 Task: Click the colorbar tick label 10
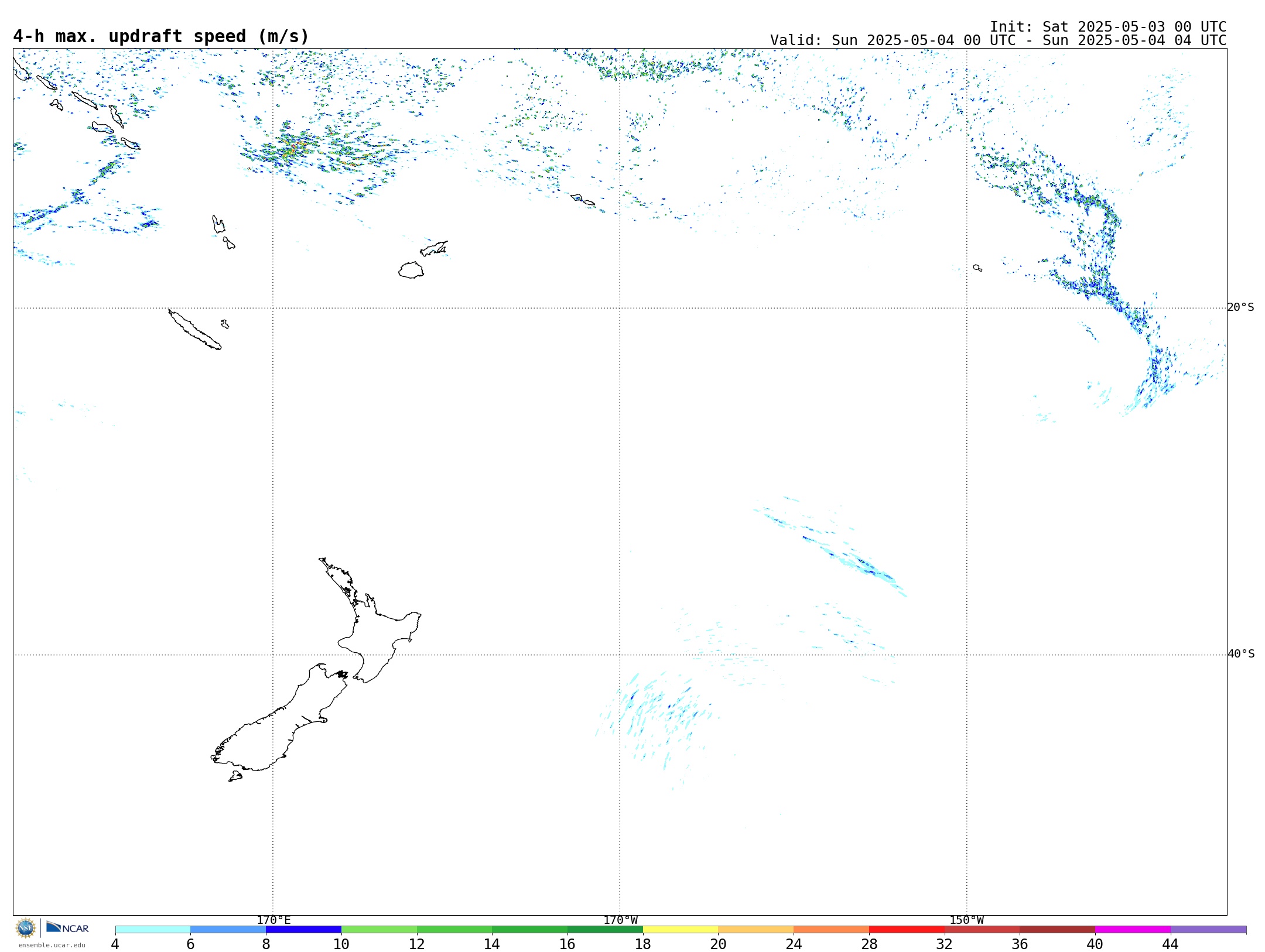point(341,944)
